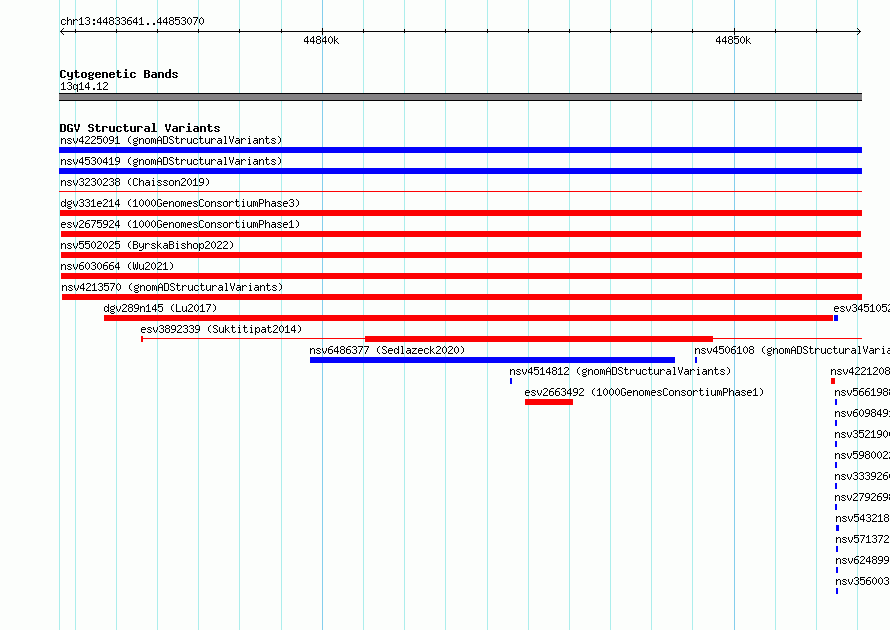Open the label starting nsv609849

862,413
